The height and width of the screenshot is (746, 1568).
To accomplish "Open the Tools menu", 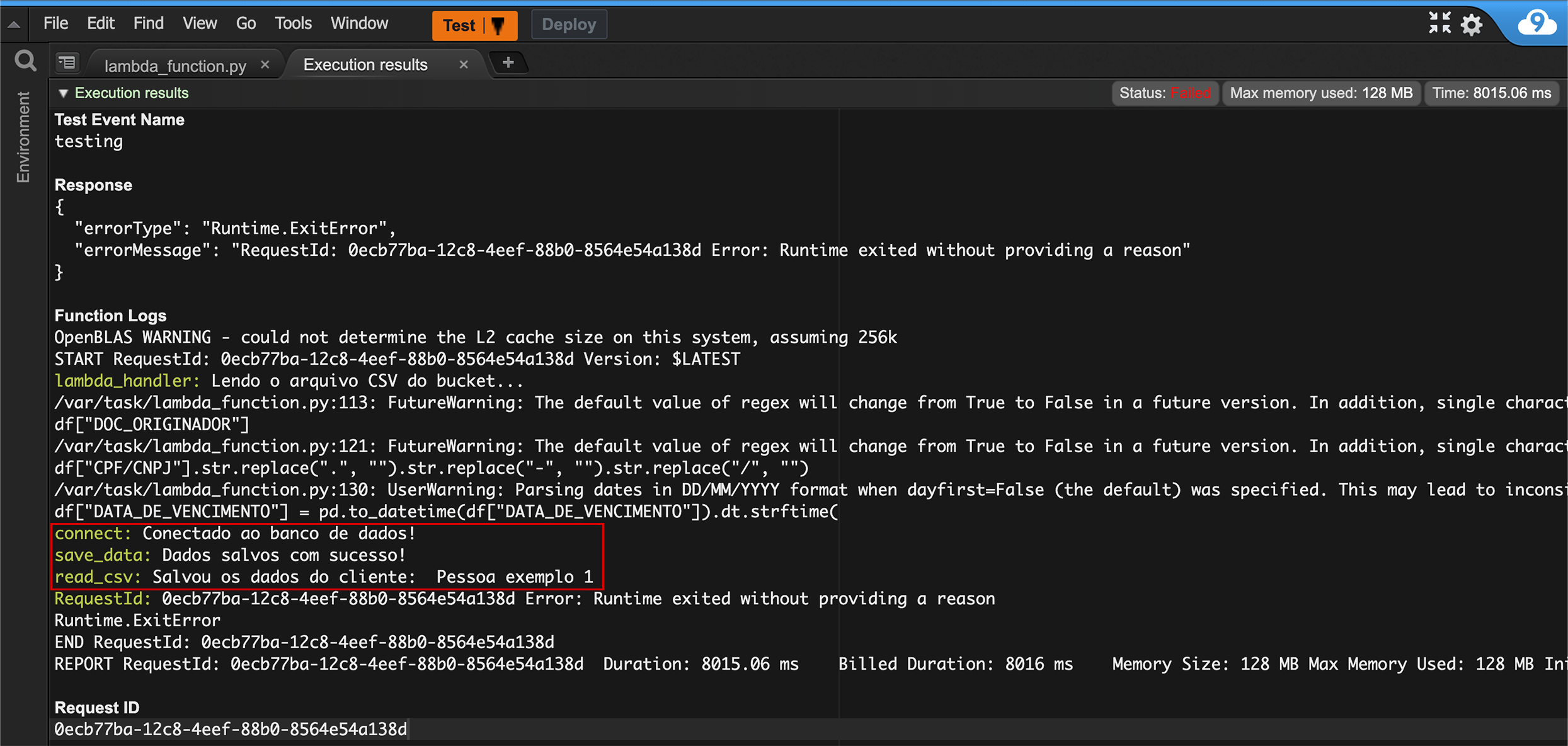I will tap(294, 23).
